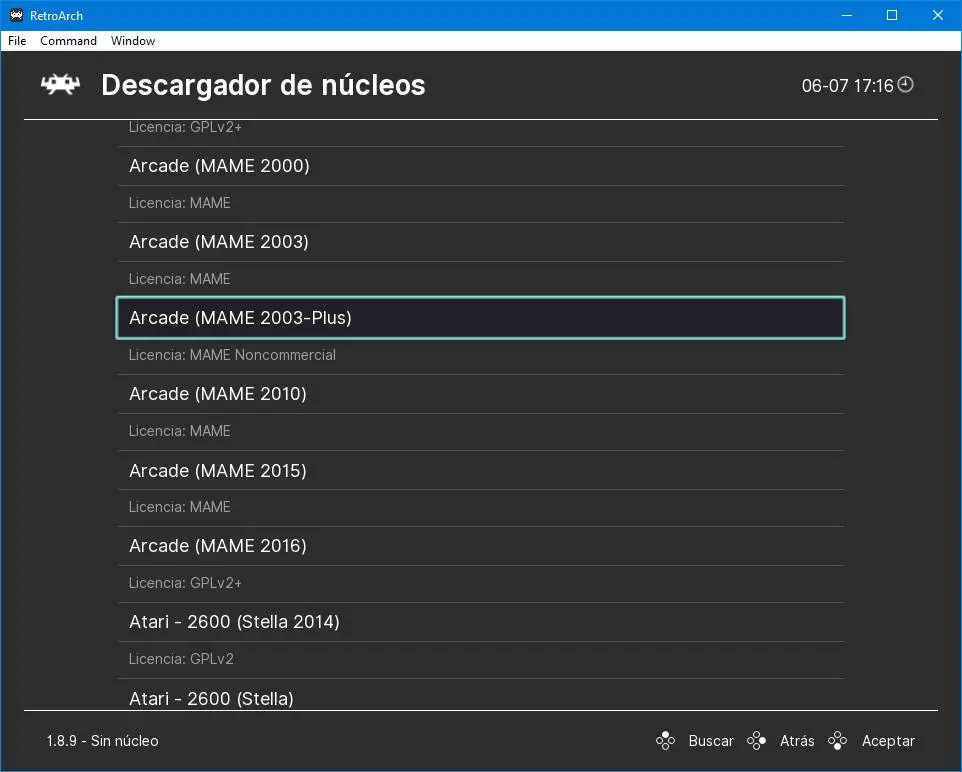This screenshot has width=962, height=772.
Task: Select the Arcade (MAME 2015) core
Action: tap(480, 471)
